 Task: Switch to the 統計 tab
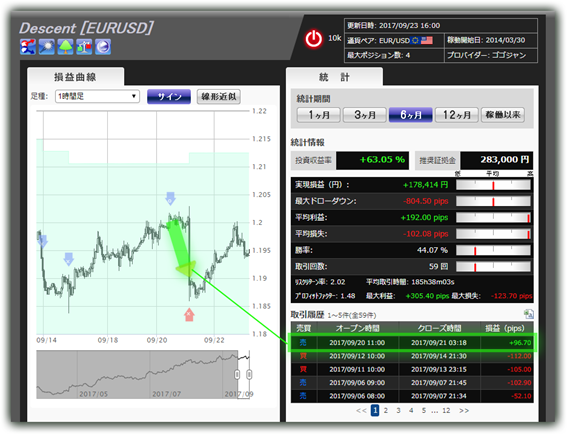point(334,77)
